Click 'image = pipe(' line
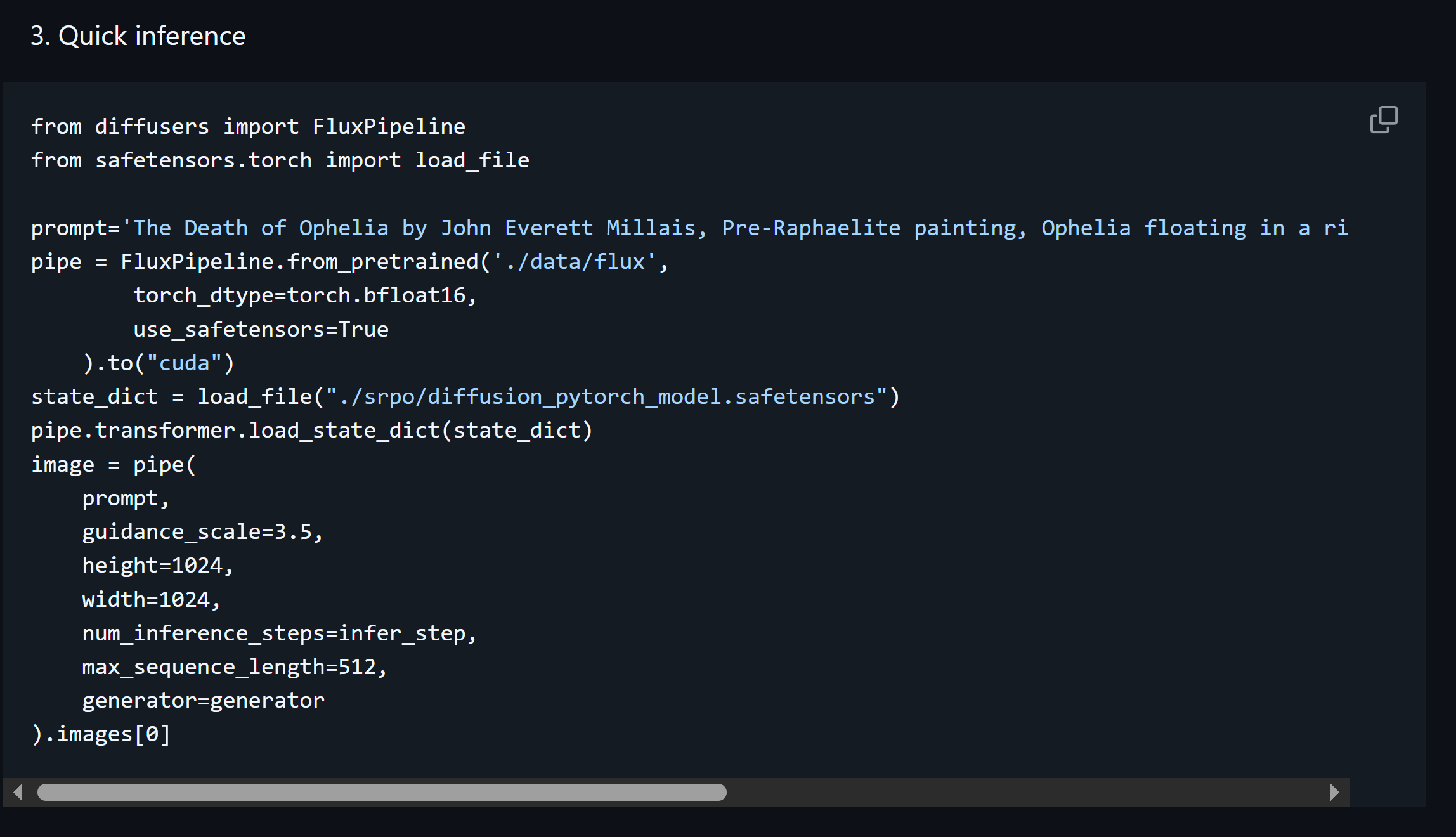 (114, 465)
